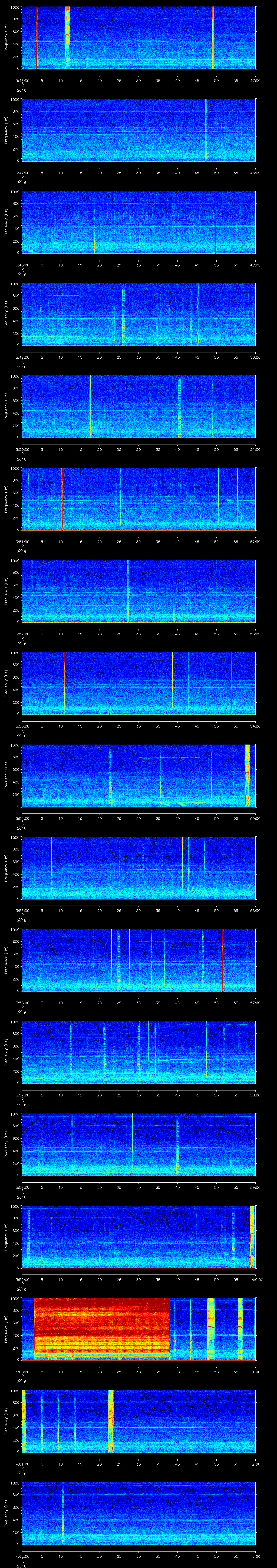Open the spectrogram panel starting at 3:55:00
The width and height of the screenshot is (277, 1568).
(x=138, y=868)
